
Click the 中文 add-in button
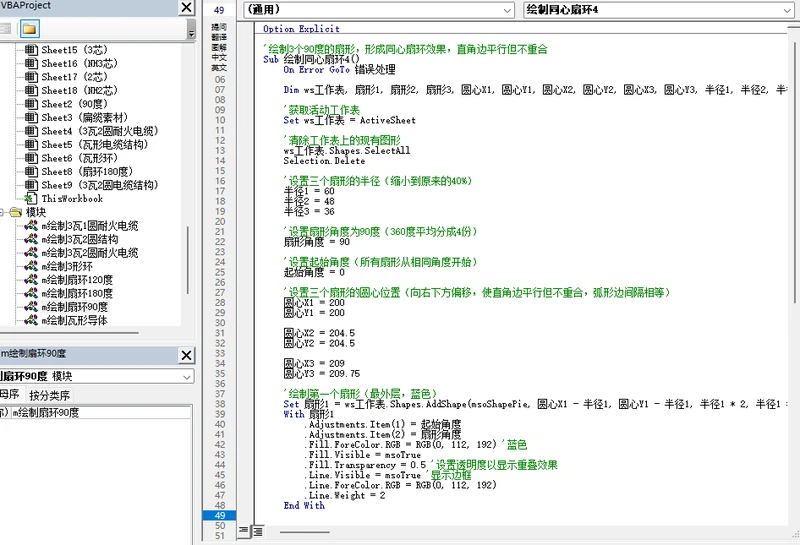tap(219, 58)
